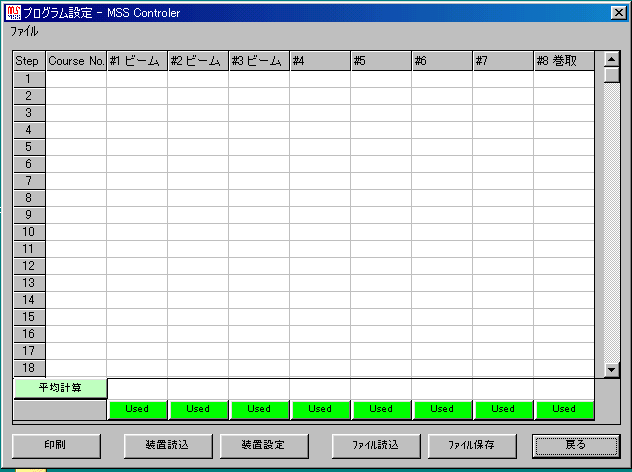Click the Course No. cell in step 5

click(76, 147)
